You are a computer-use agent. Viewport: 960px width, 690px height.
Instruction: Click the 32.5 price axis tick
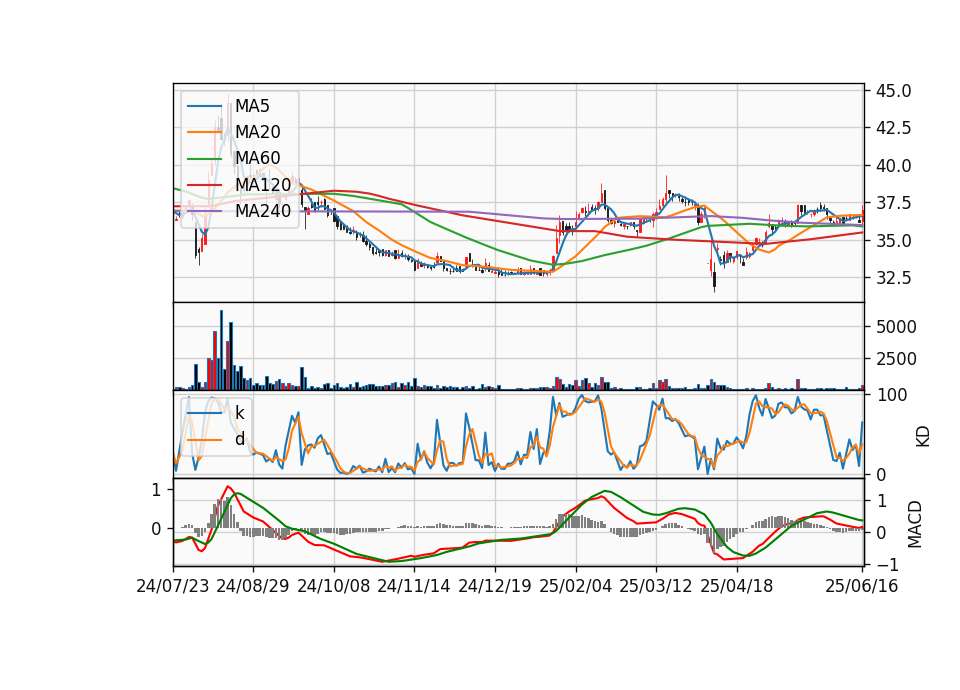click(x=894, y=277)
